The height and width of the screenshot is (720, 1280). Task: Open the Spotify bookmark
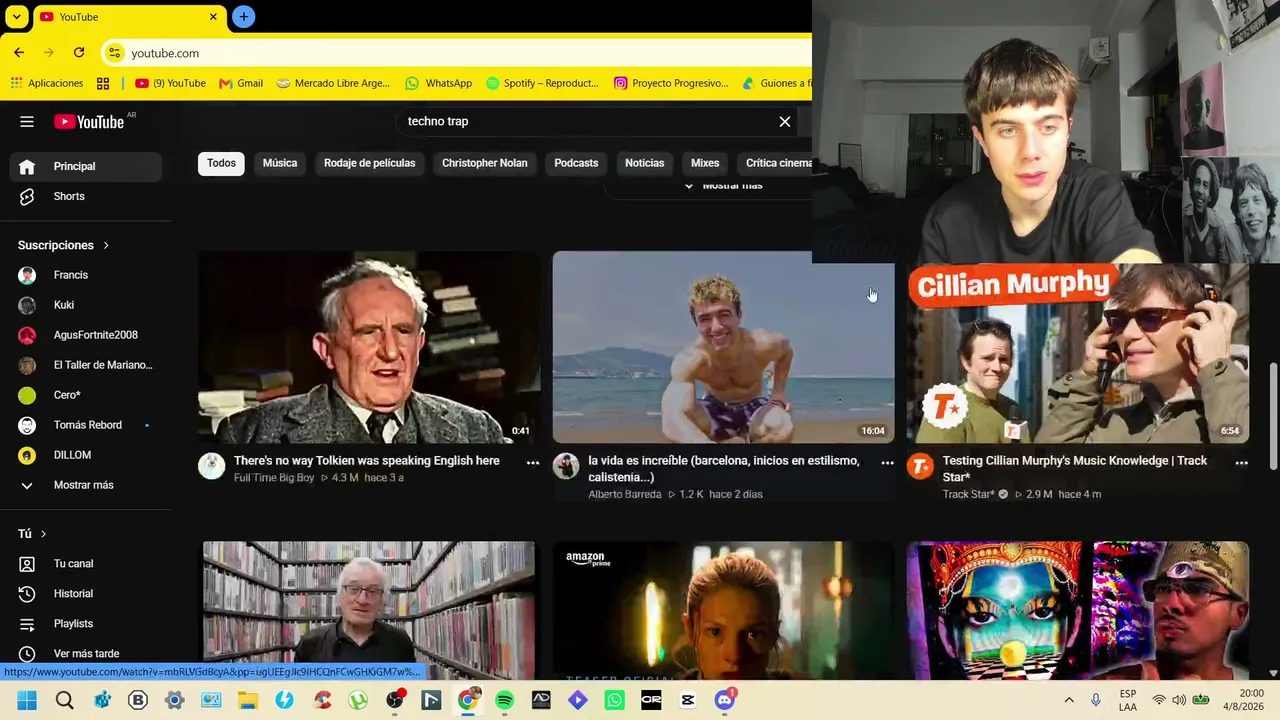click(x=542, y=83)
